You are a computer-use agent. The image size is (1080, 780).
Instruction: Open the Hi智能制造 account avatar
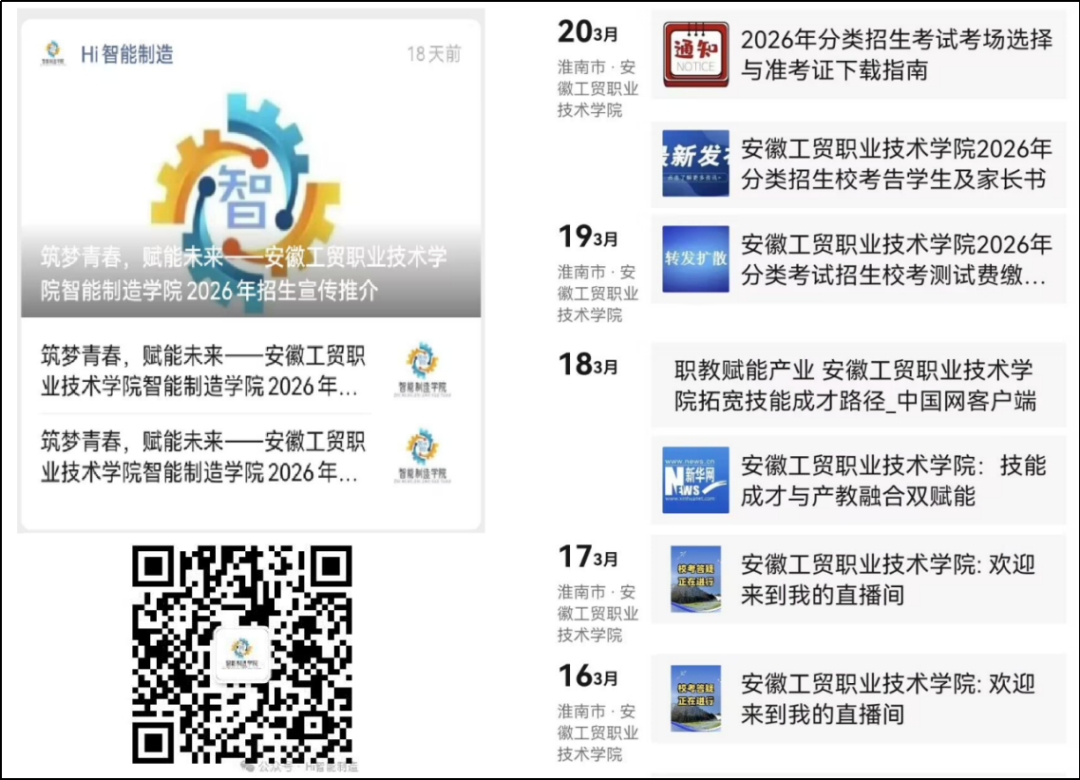(53, 53)
